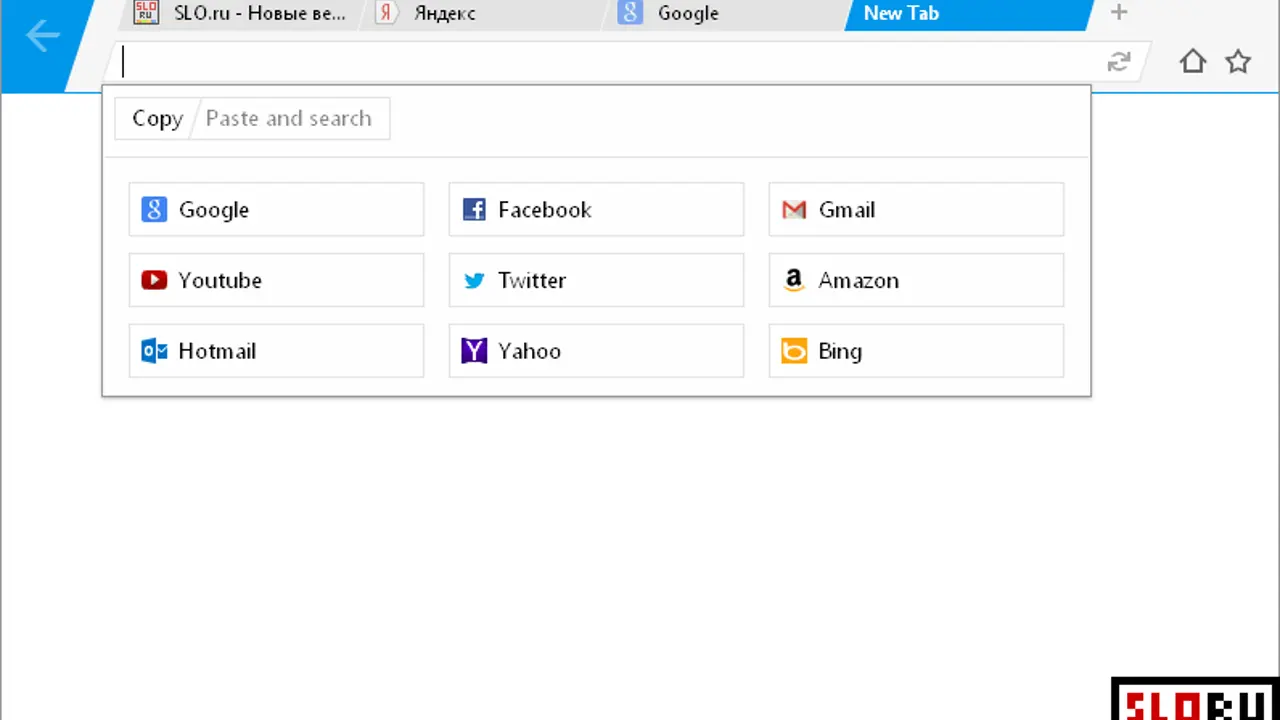
Task: Open the Youtube shortcut tile
Action: (276, 280)
